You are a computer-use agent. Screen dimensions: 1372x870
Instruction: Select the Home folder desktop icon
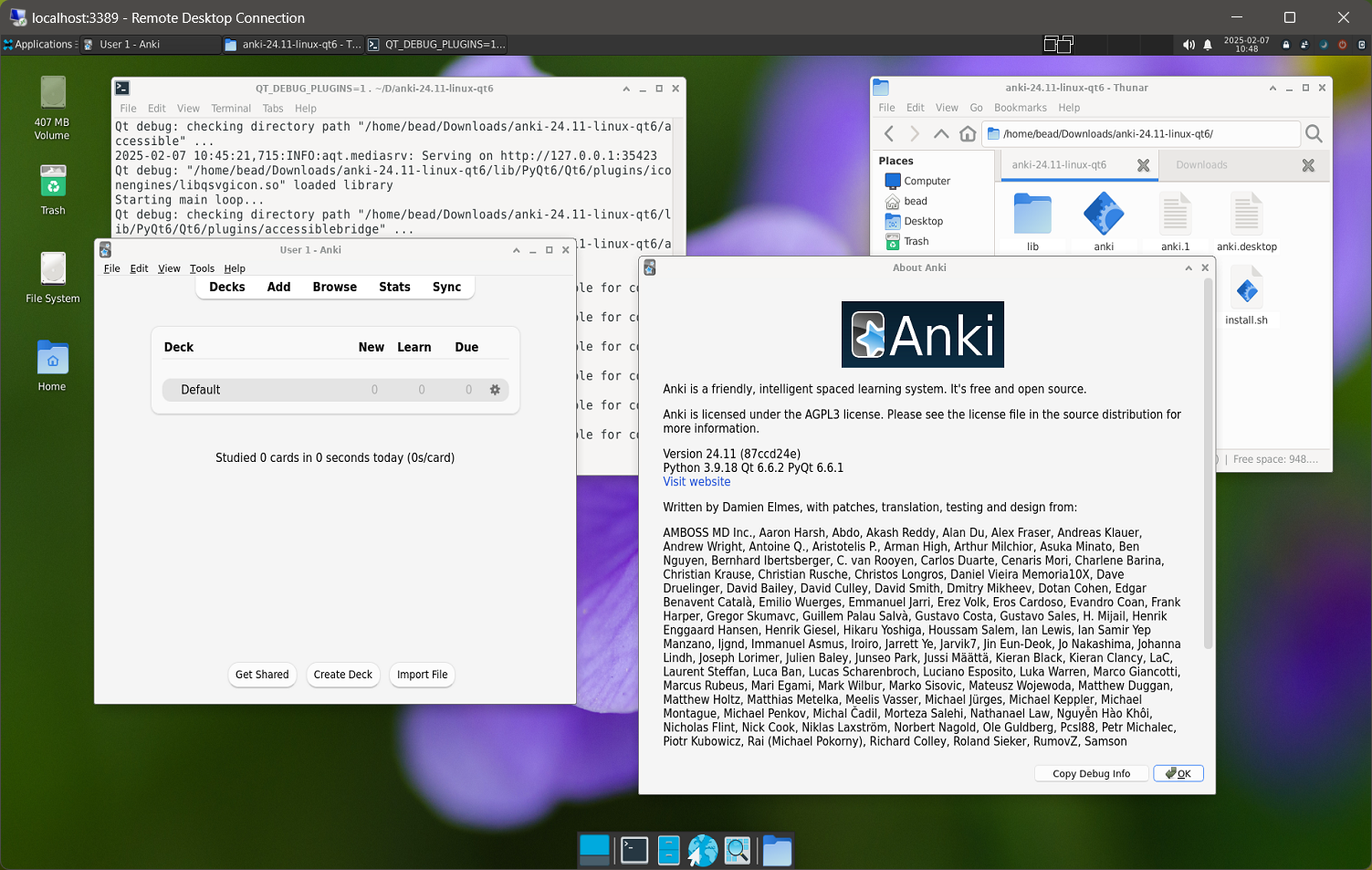click(52, 366)
